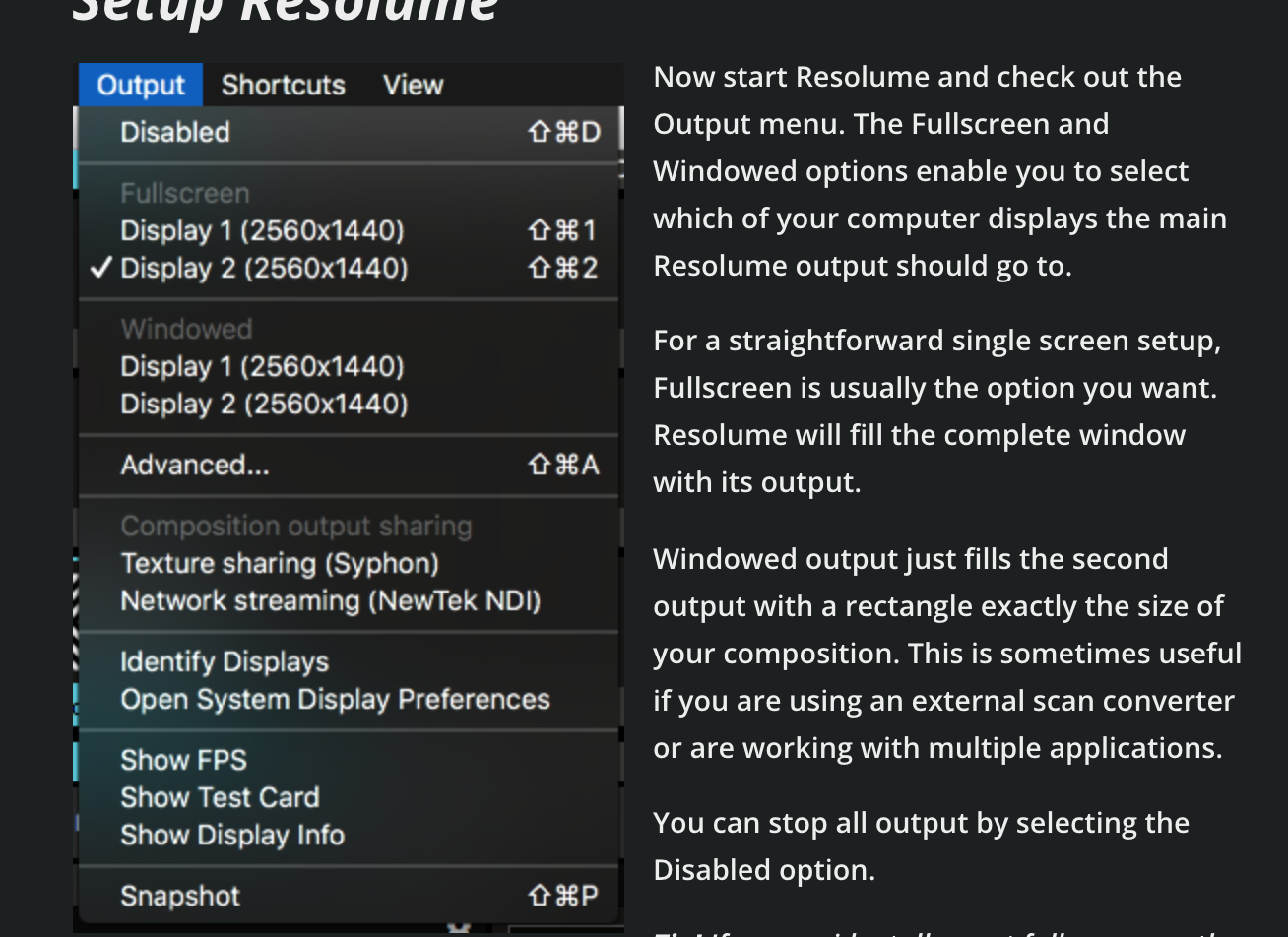The image size is (1288, 937).
Task: Enable Texture sharing (Syphon)
Action: point(280,564)
